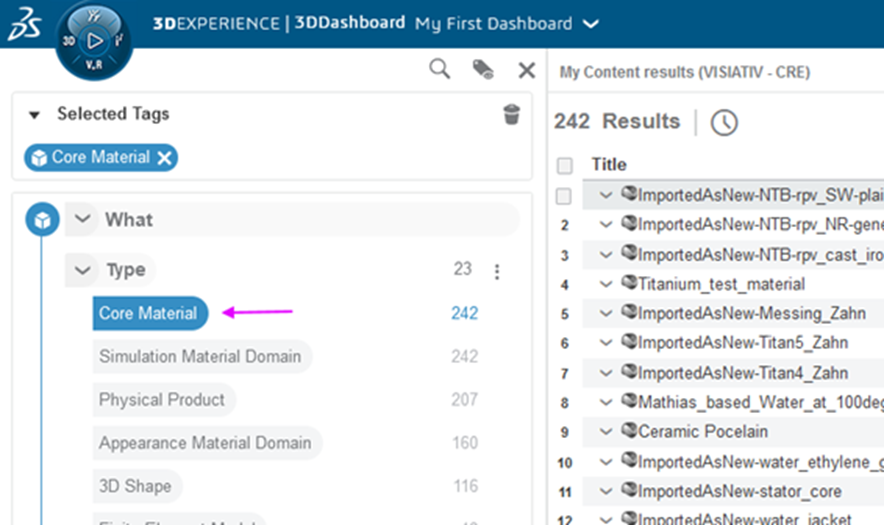
Task: Clear selected tags with trash icon
Action: (x=511, y=114)
